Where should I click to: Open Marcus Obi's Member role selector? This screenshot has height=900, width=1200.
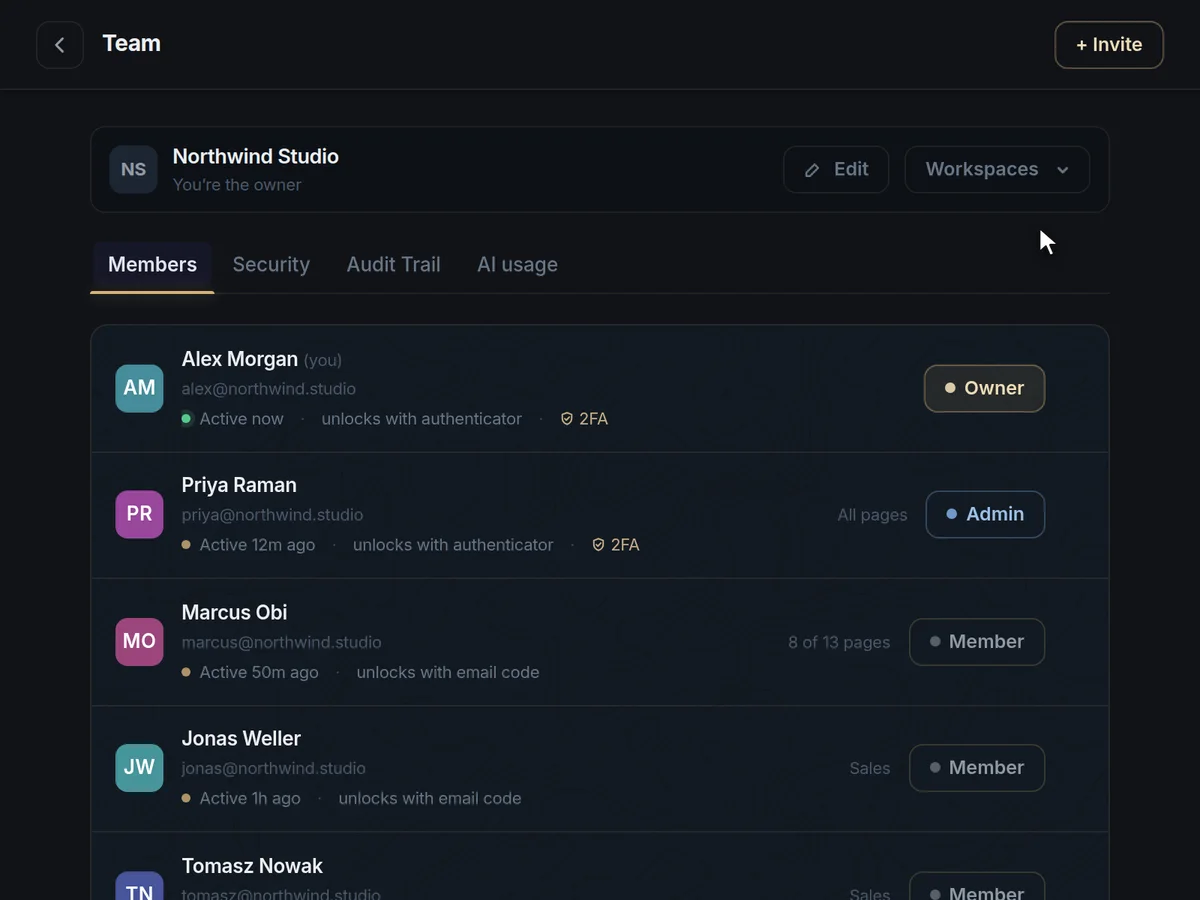tap(977, 642)
